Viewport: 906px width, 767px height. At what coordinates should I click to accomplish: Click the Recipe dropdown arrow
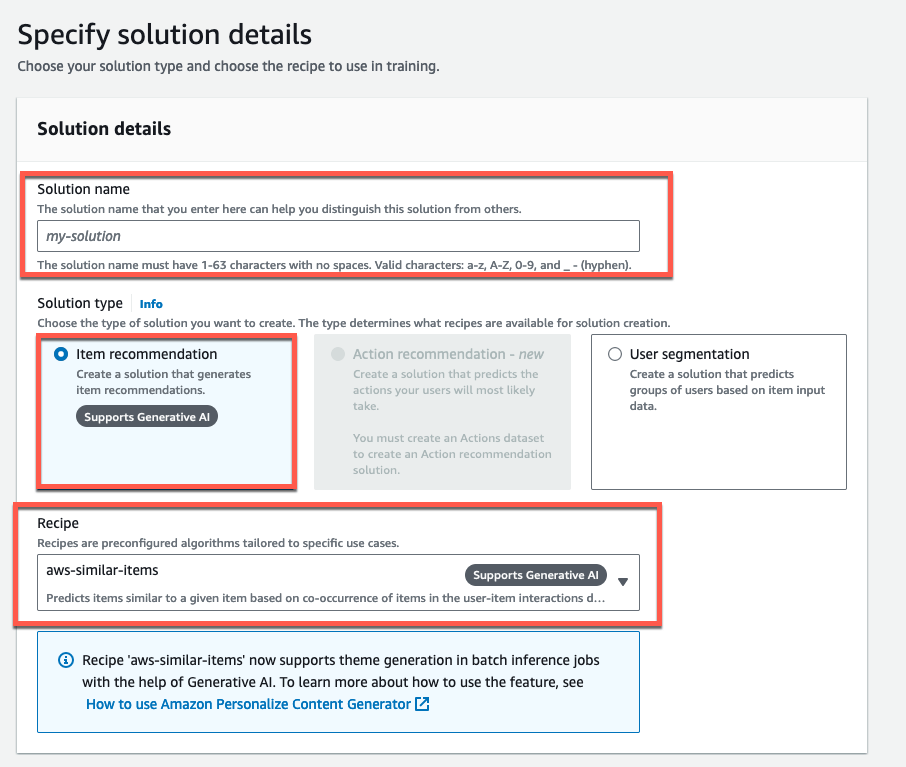pos(623,581)
